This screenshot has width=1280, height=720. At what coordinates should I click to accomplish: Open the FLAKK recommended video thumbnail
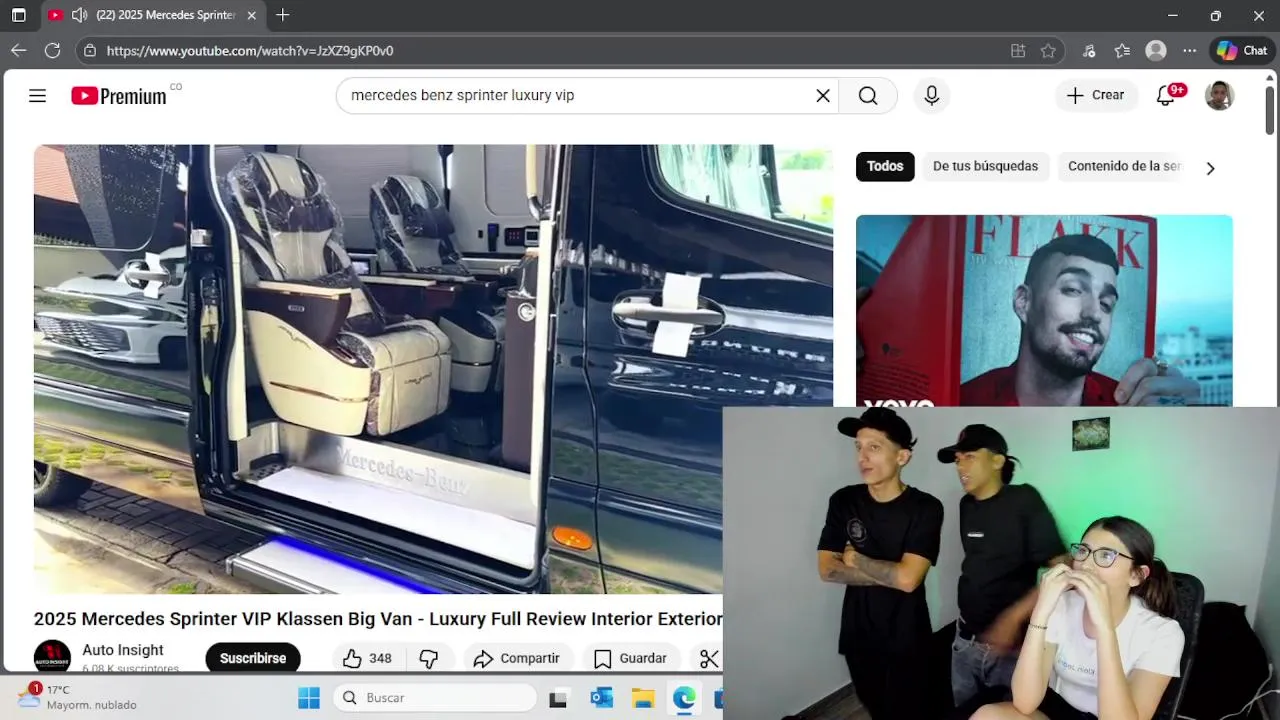(x=1044, y=311)
